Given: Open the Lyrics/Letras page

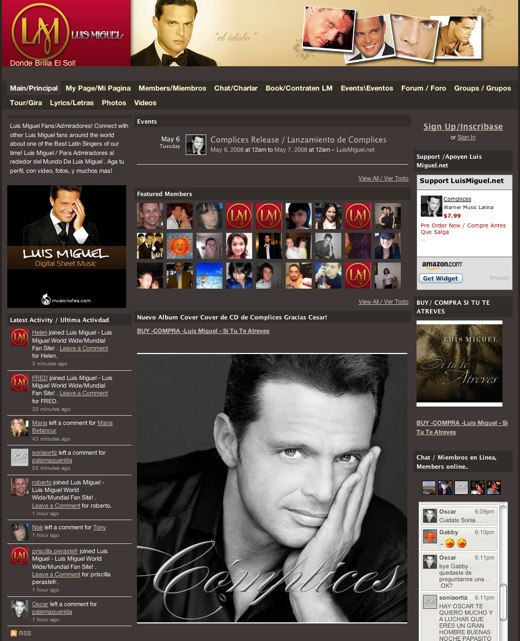Looking at the screenshot, I should 72,103.
